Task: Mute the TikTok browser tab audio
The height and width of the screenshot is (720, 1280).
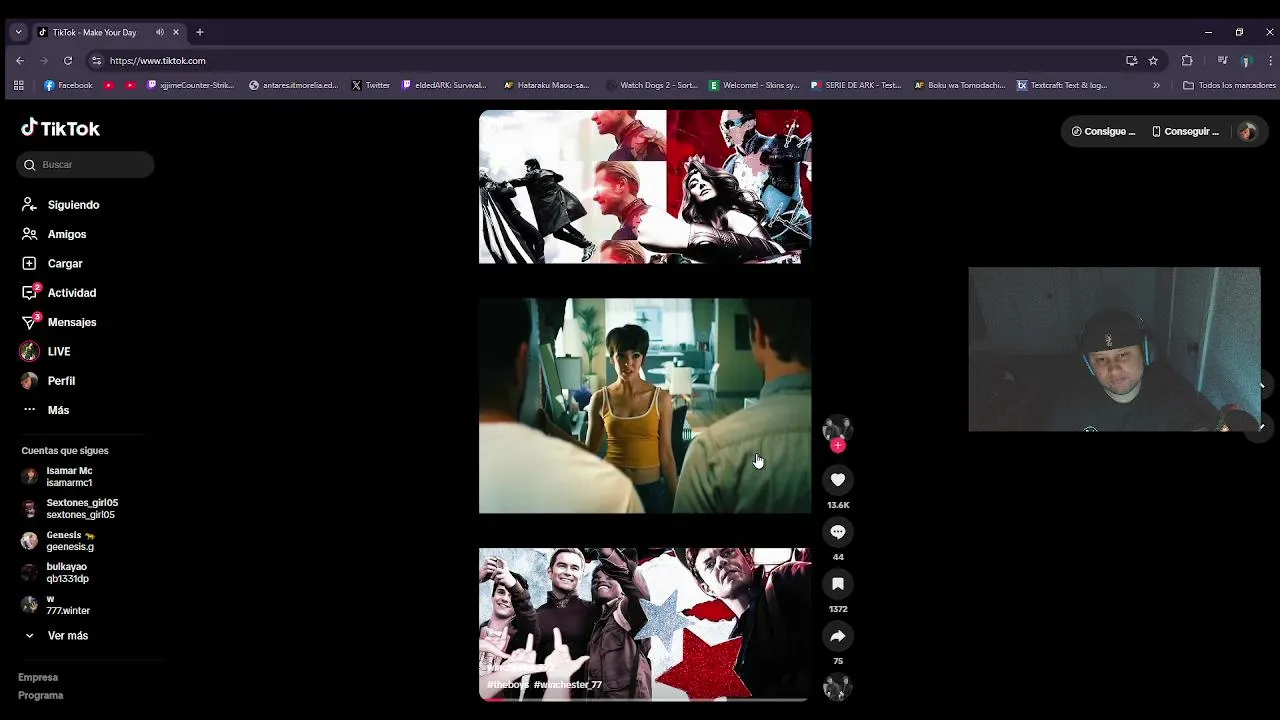Action: click(x=159, y=32)
